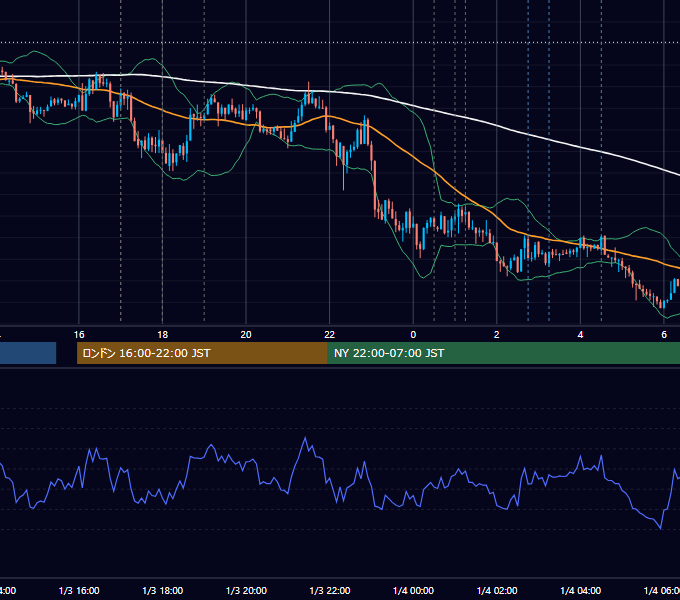The width and height of the screenshot is (680, 600).
Task: Click the '1/4 00:00' date label
Action: pyautogui.click(x=413, y=591)
